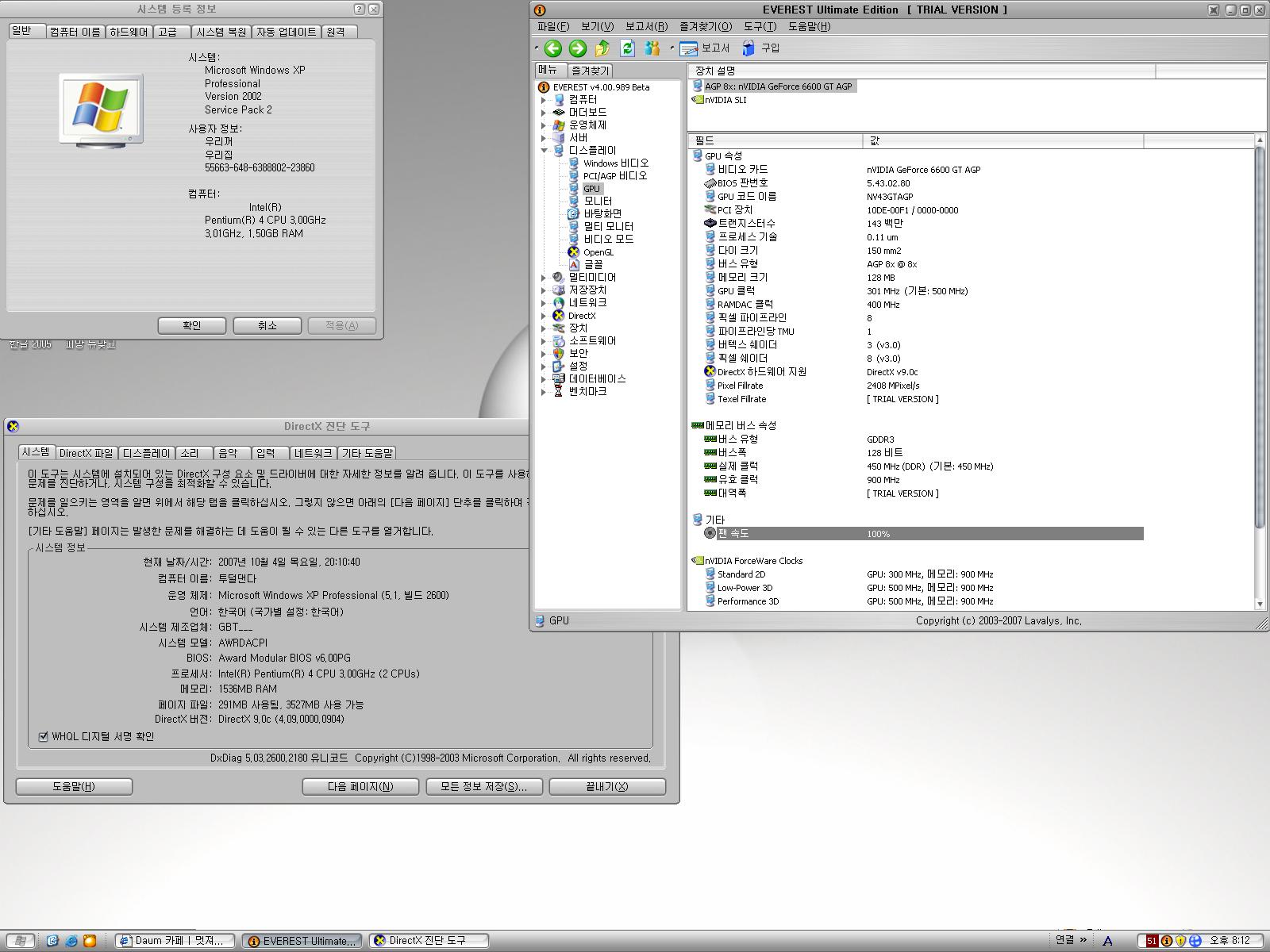Click the Refresh icon in EVEREST toolbar
This screenshot has height=952, width=1270.
coord(627,48)
